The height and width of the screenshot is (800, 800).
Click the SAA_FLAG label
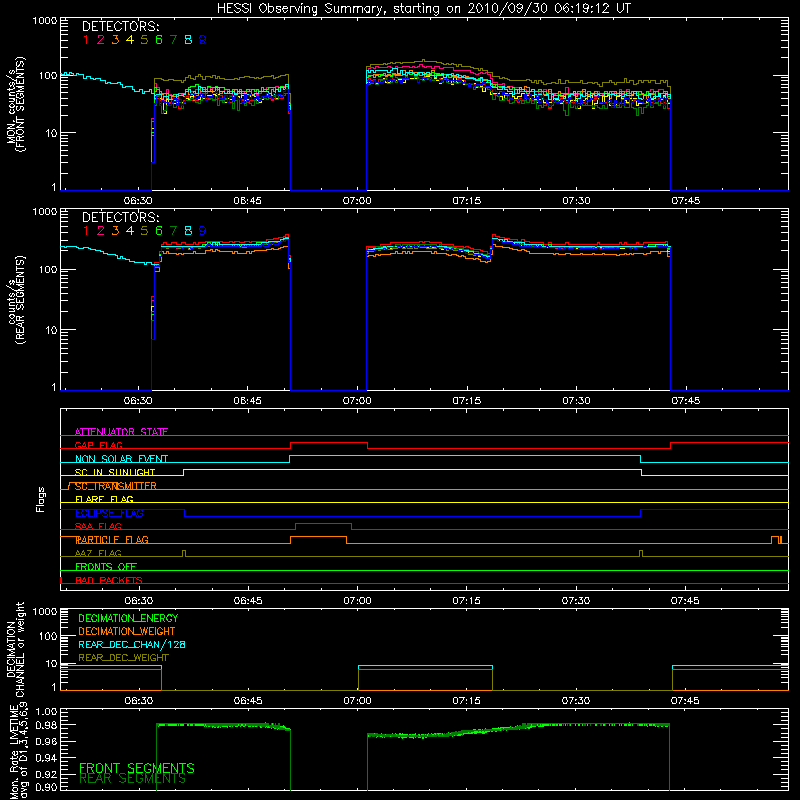98,526
